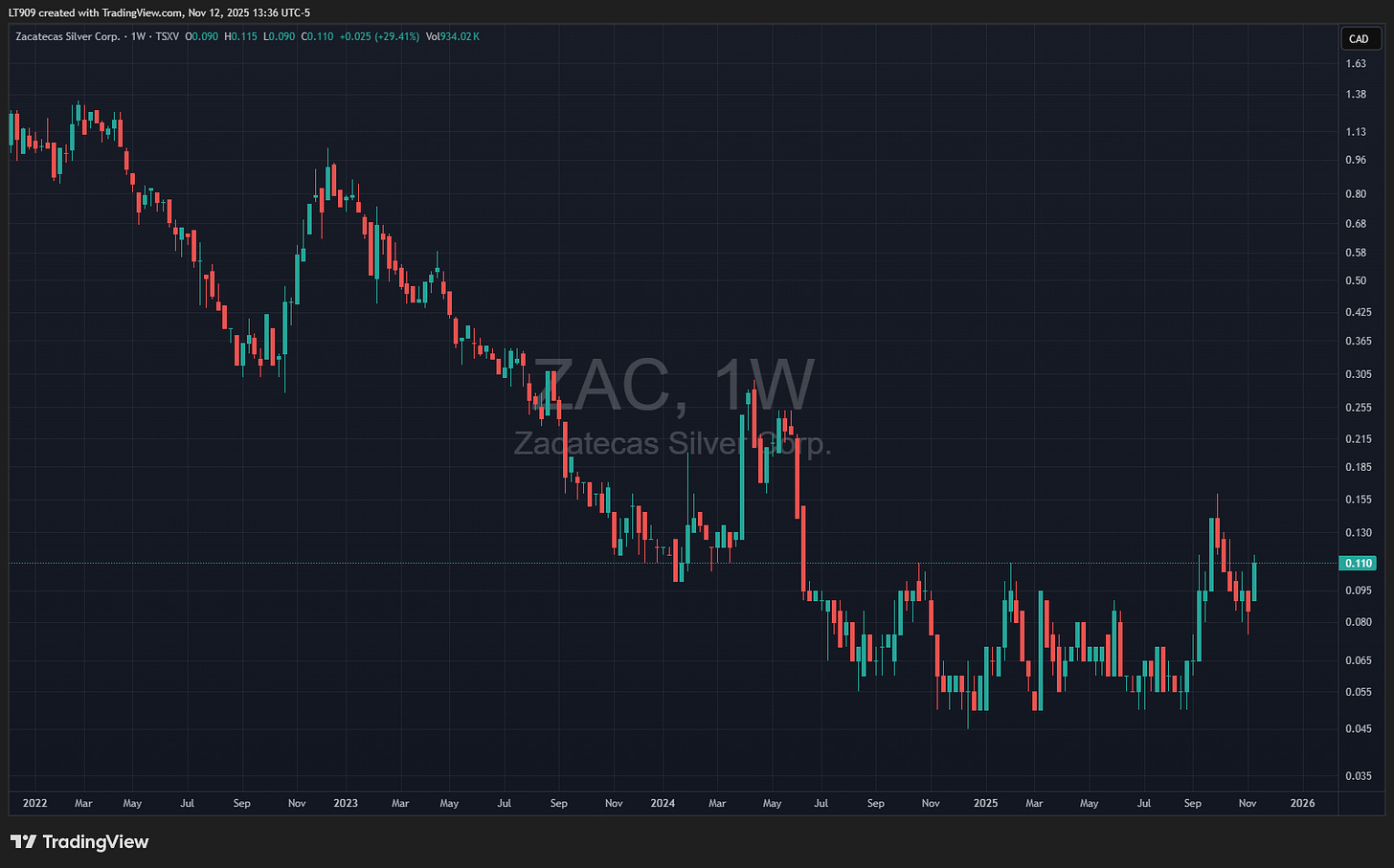1394x868 pixels.
Task: Click the 0.50 price axis label
Action: coord(1356,280)
